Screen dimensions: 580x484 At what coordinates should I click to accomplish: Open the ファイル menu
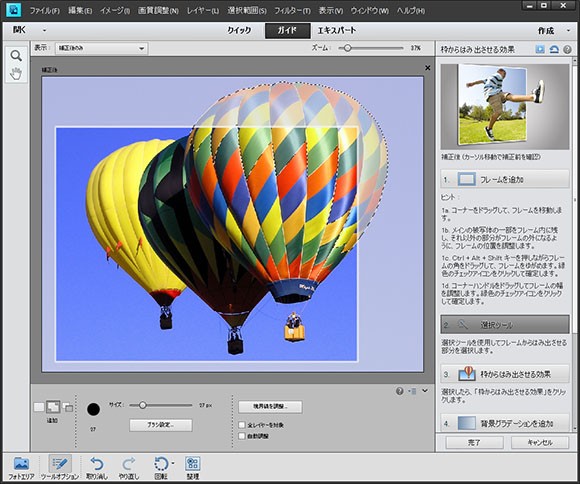[44, 11]
